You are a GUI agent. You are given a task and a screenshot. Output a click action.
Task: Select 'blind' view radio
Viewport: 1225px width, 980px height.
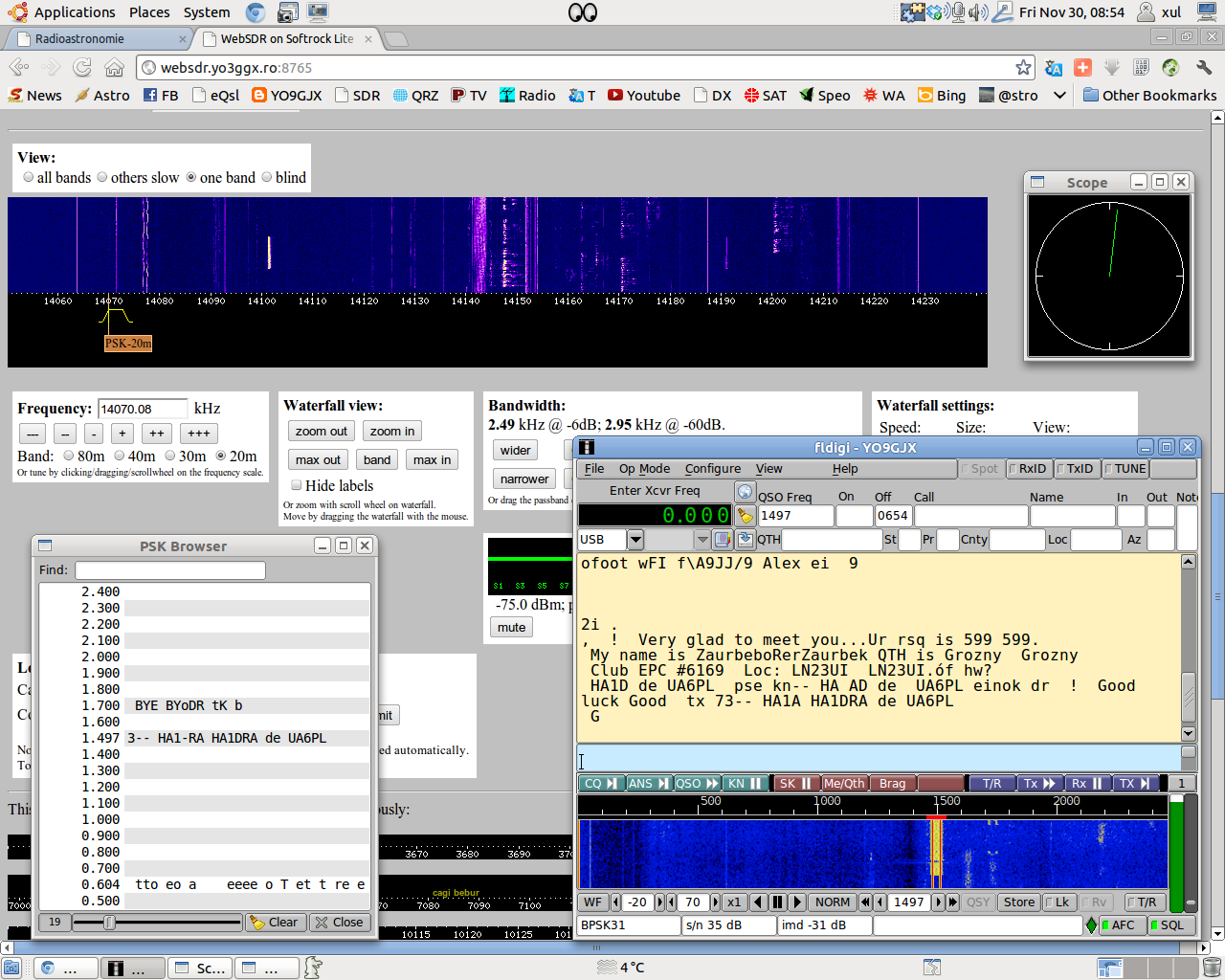(x=267, y=177)
